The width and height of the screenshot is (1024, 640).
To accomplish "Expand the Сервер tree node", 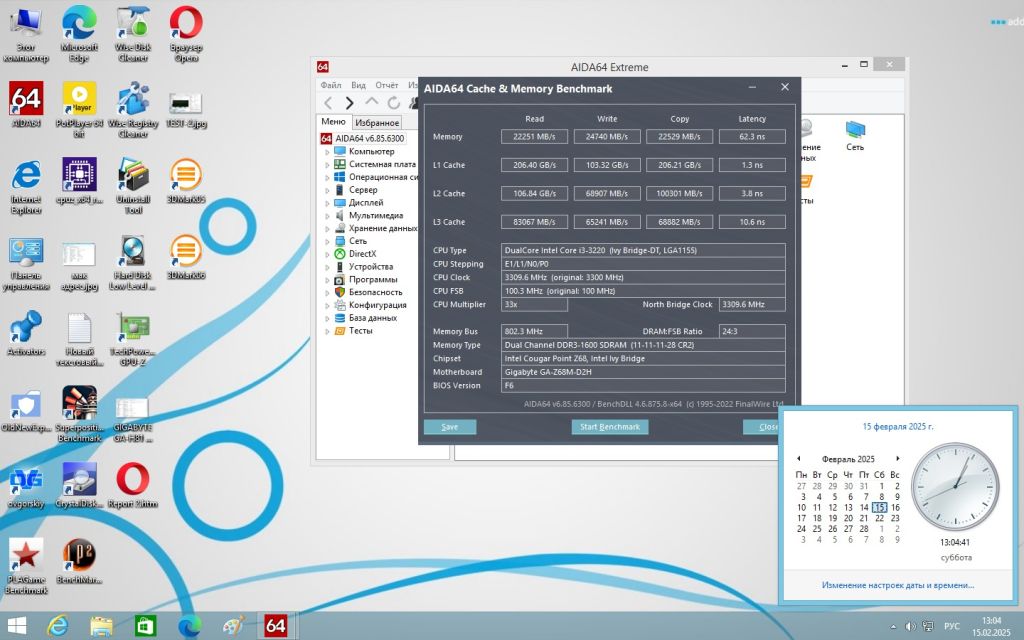I will click(328, 190).
